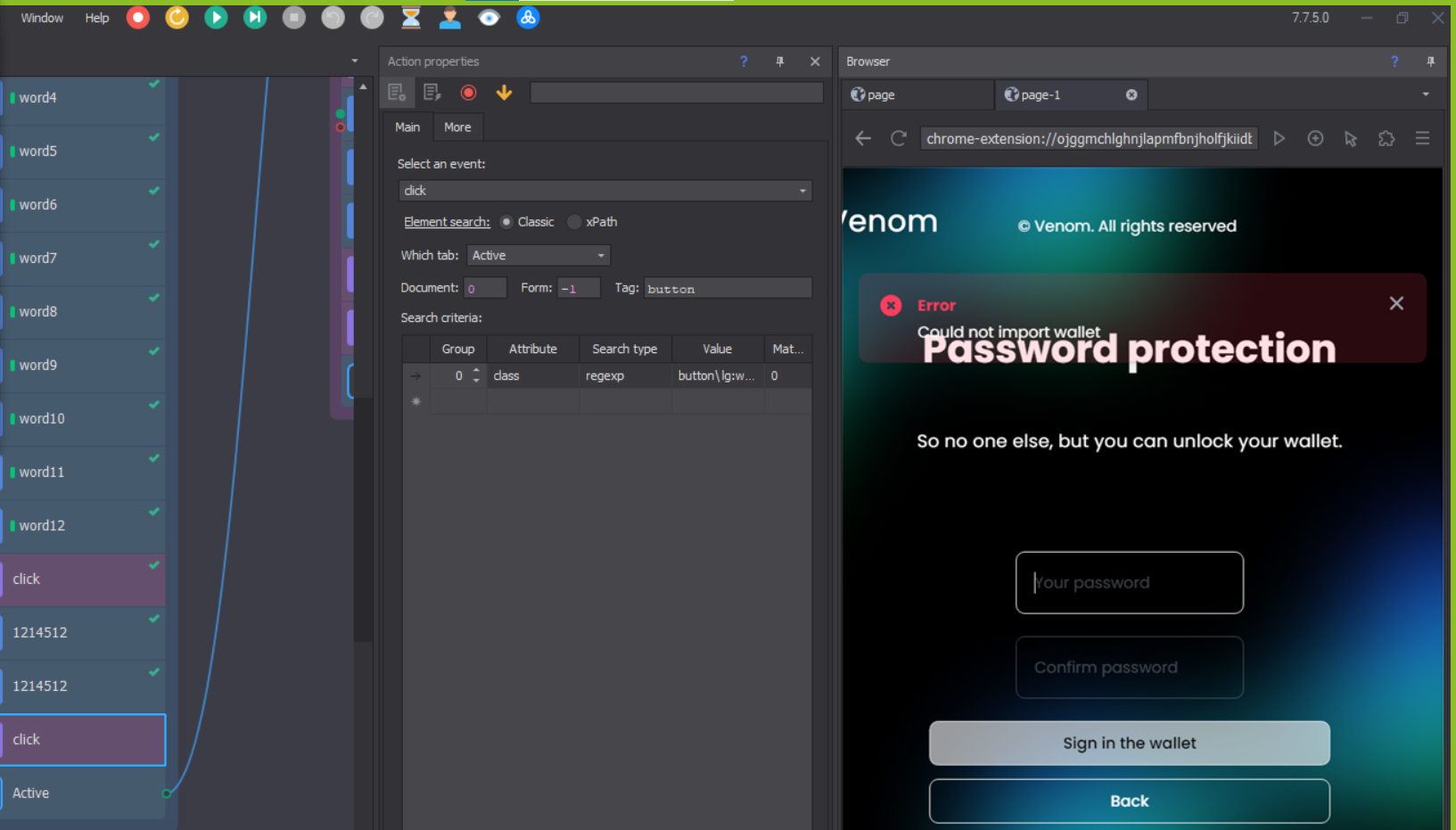Click the orange down arrow in Action properties
The width and height of the screenshot is (1456, 830).
point(504,93)
